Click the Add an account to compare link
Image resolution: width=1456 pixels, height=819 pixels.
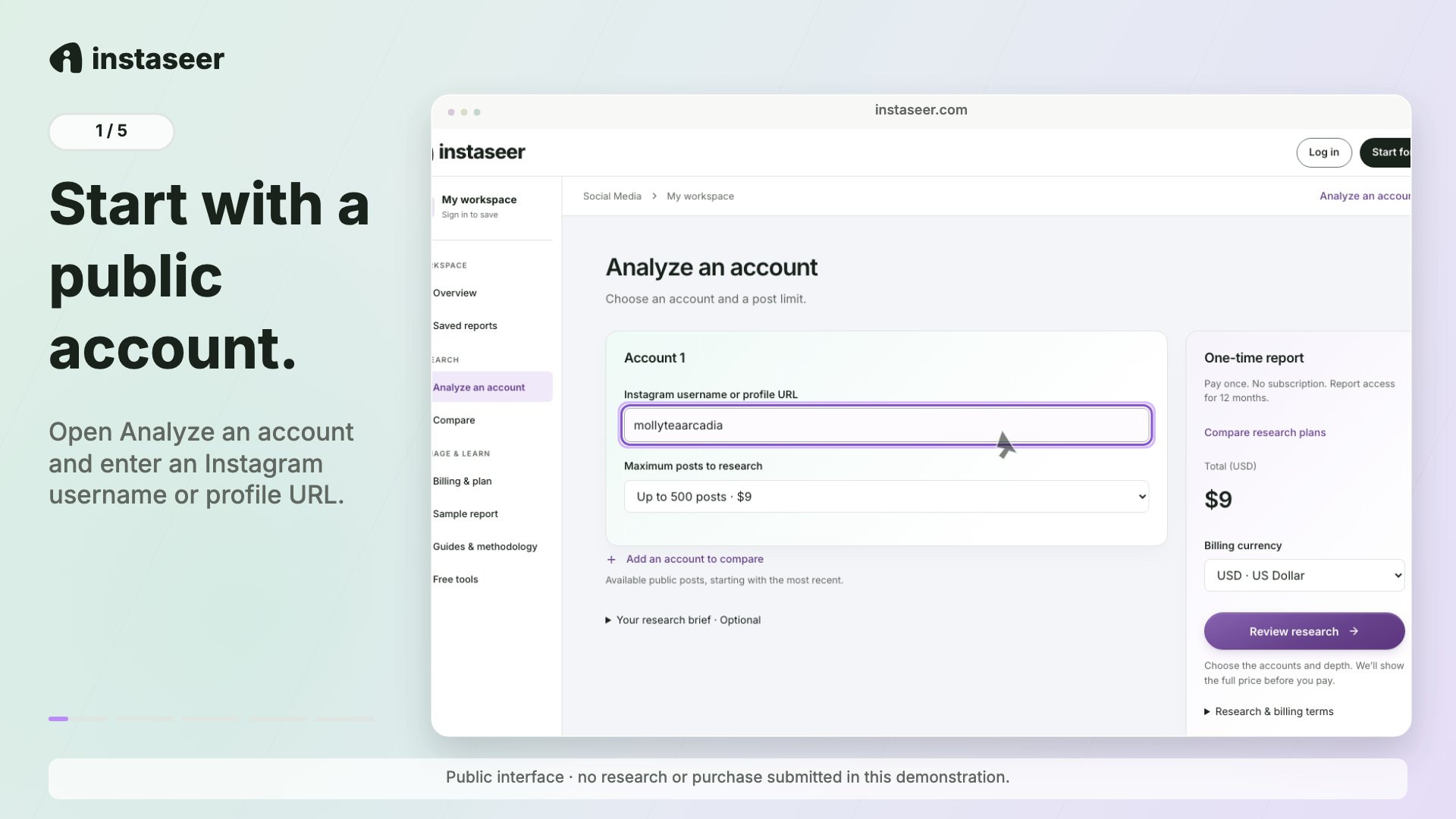tap(694, 559)
